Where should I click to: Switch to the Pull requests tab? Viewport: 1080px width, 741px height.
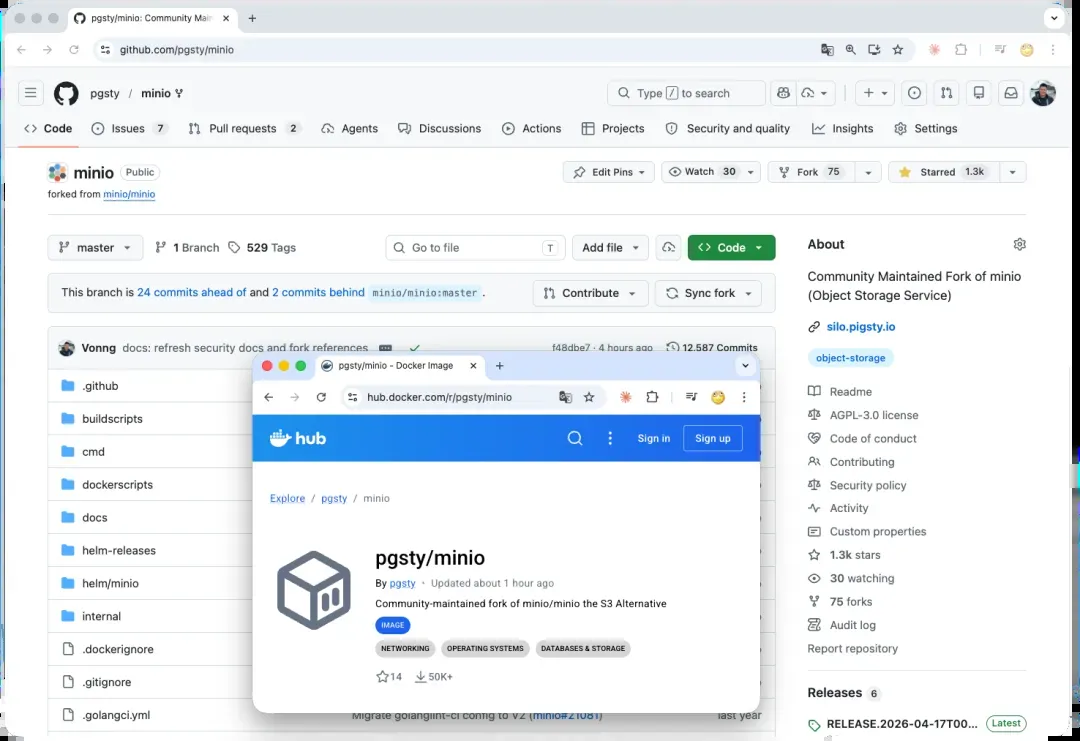coord(243,129)
